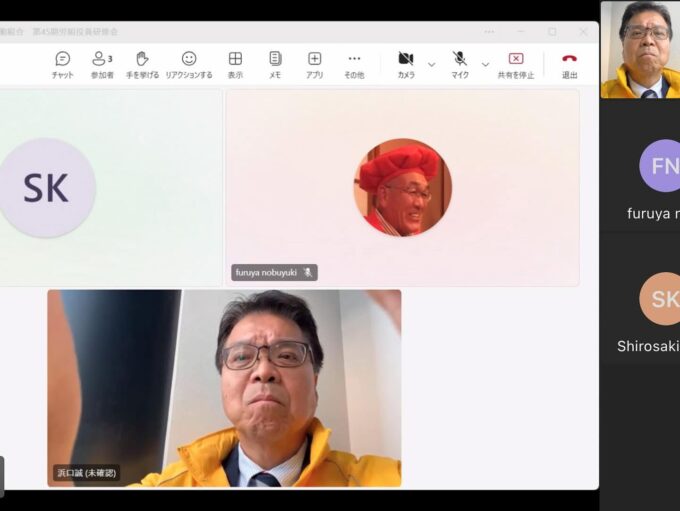Expand camera options dropdown arrow
680x511 pixels.
[432, 64]
